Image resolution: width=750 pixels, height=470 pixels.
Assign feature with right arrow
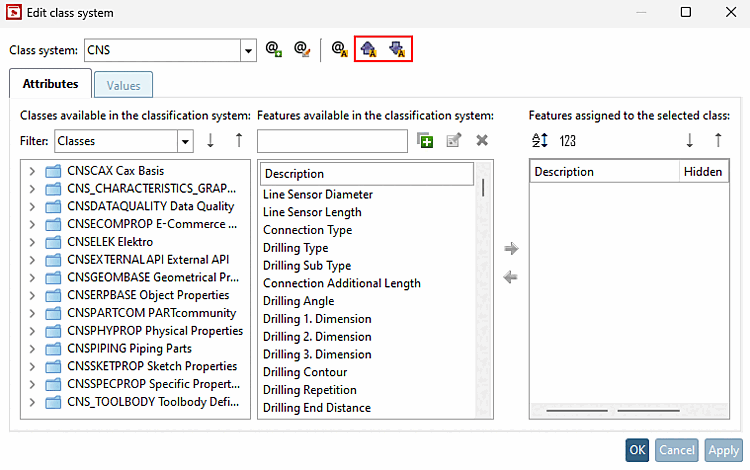(x=511, y=249)
